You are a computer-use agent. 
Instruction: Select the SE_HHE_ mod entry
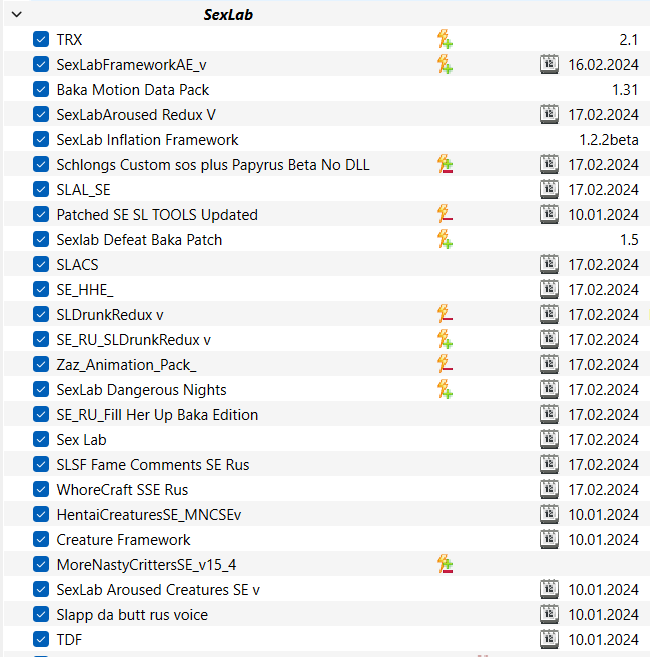point(85,290)
